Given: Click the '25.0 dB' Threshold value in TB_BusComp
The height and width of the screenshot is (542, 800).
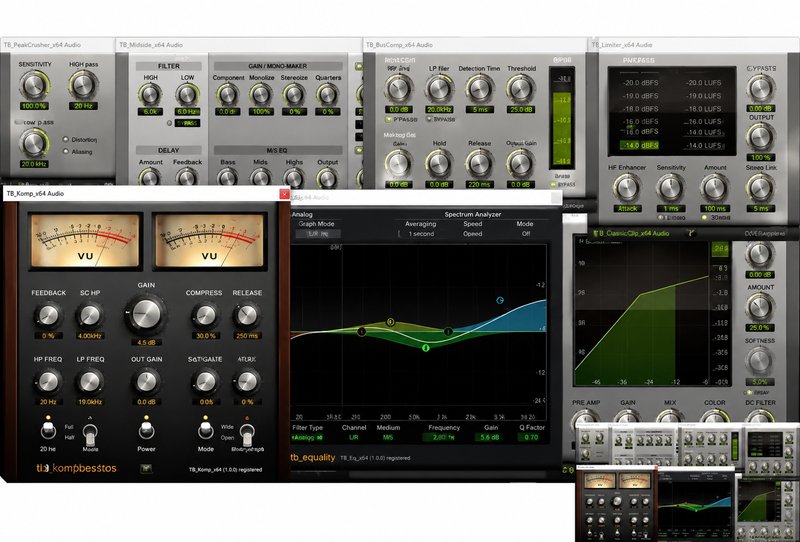Looking at the screenshot, I should (520, 109).
